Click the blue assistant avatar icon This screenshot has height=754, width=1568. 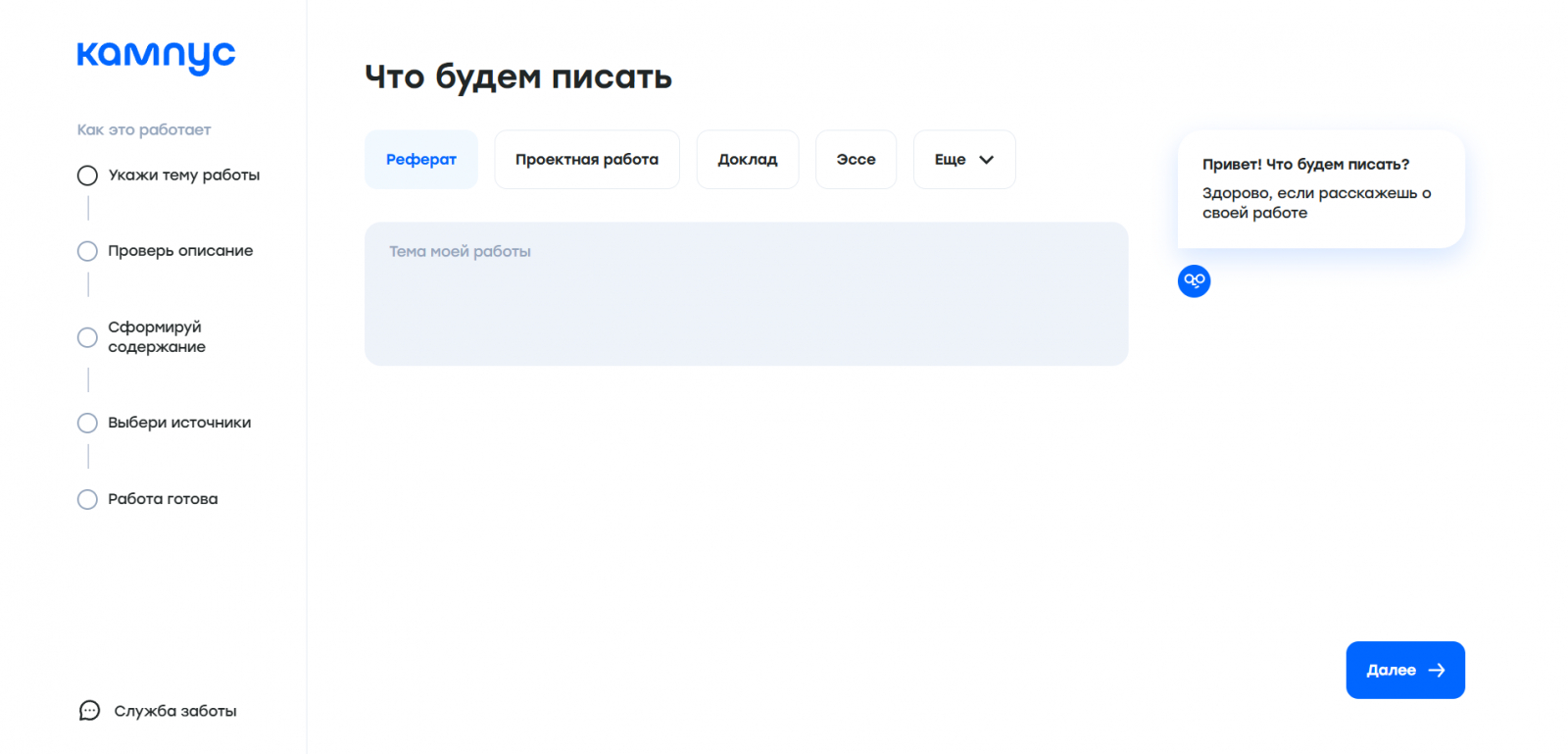pos(1194,281)
